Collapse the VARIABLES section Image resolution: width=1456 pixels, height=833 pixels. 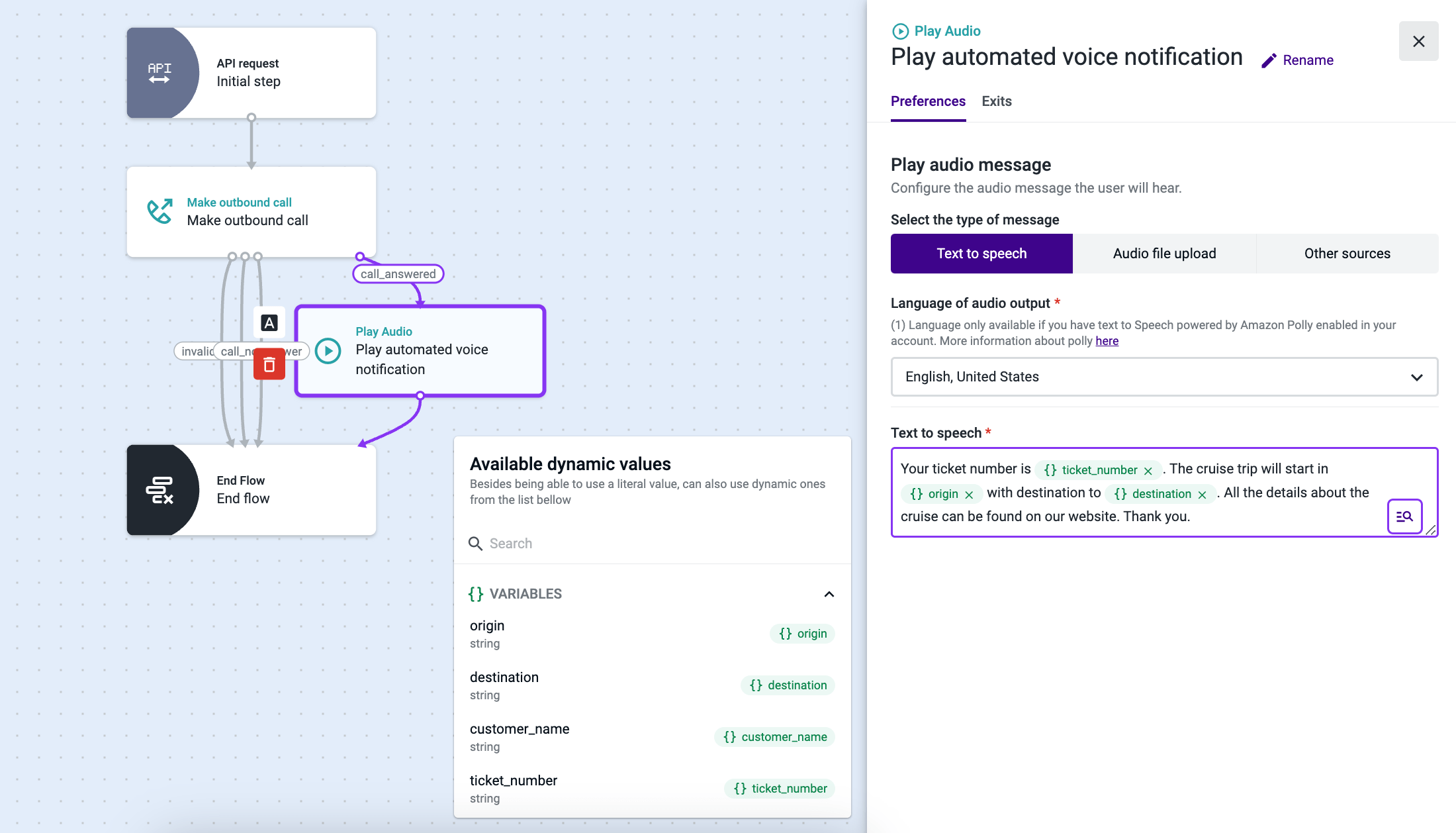pos(829,593)
